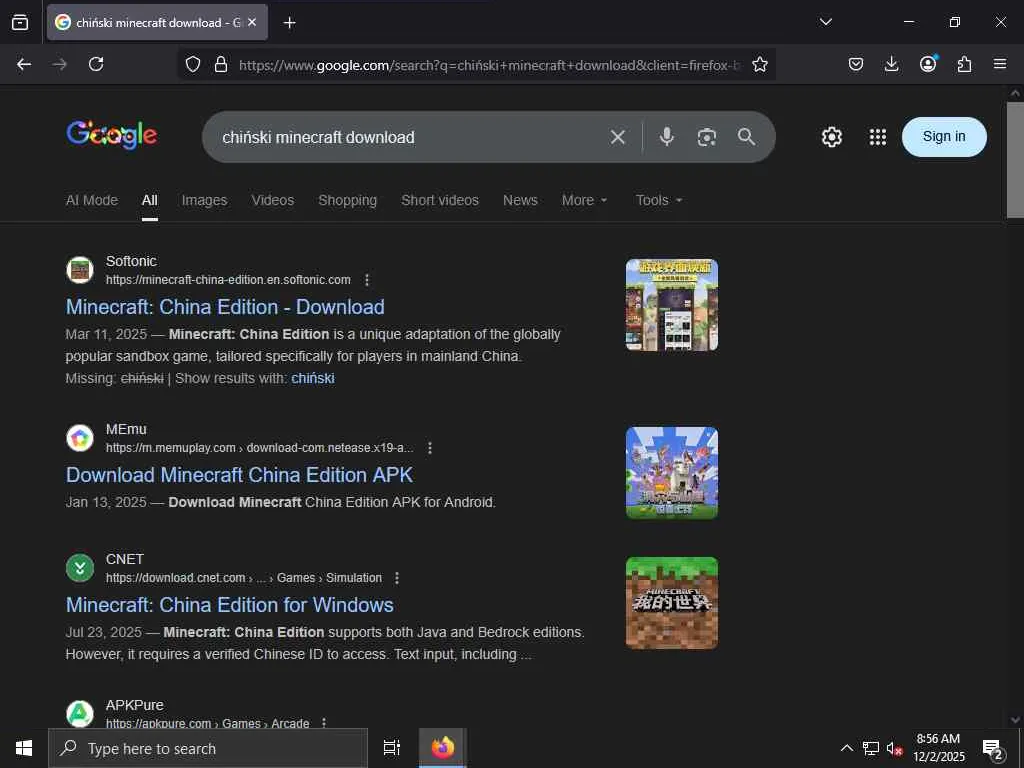Viewport: 1024px width, 768px height.
Task: Open tracking protection shield icon
Action: [193, 64]
